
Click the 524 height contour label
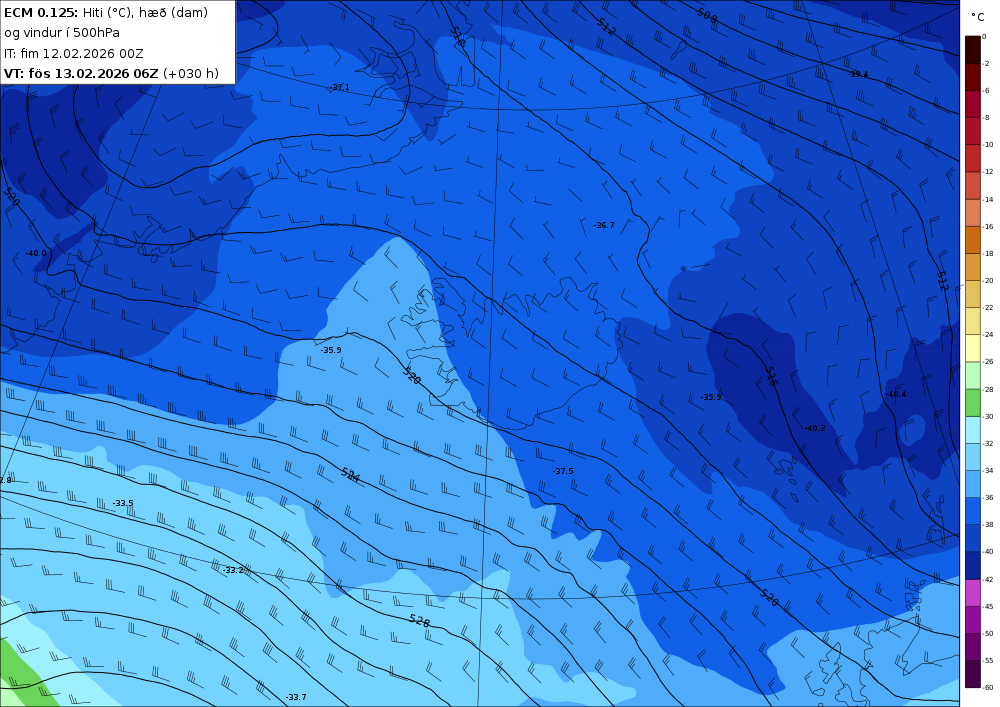click(350, 475)
